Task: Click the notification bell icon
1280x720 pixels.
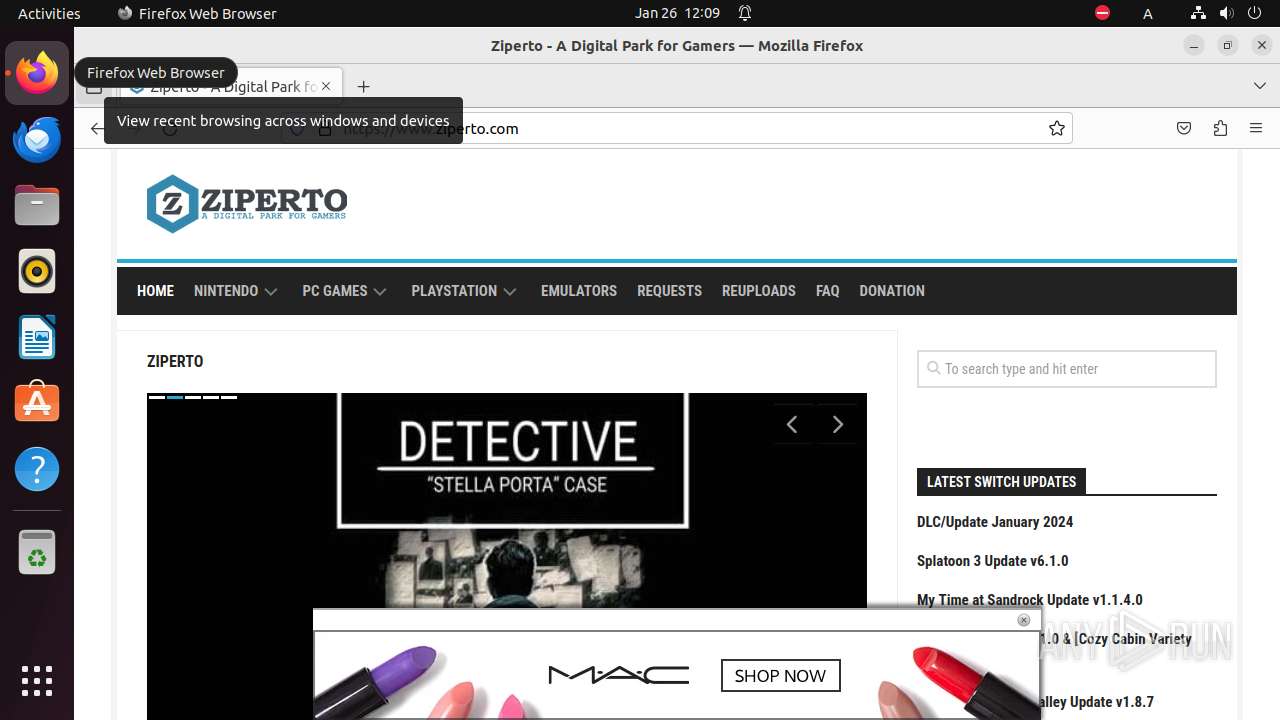Action: 745,13
